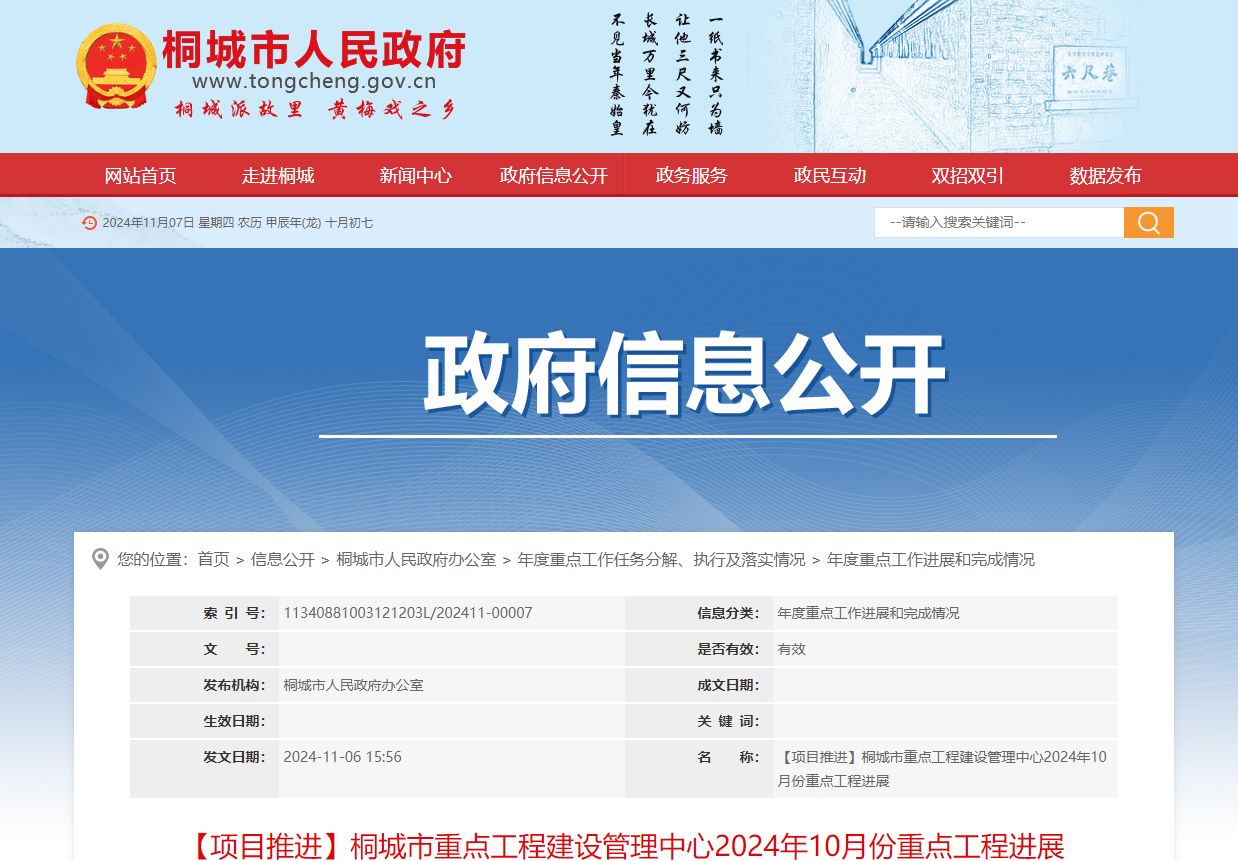Click 年度重点工作进展和完成情况 breadcrumb link

click(930, 560)
